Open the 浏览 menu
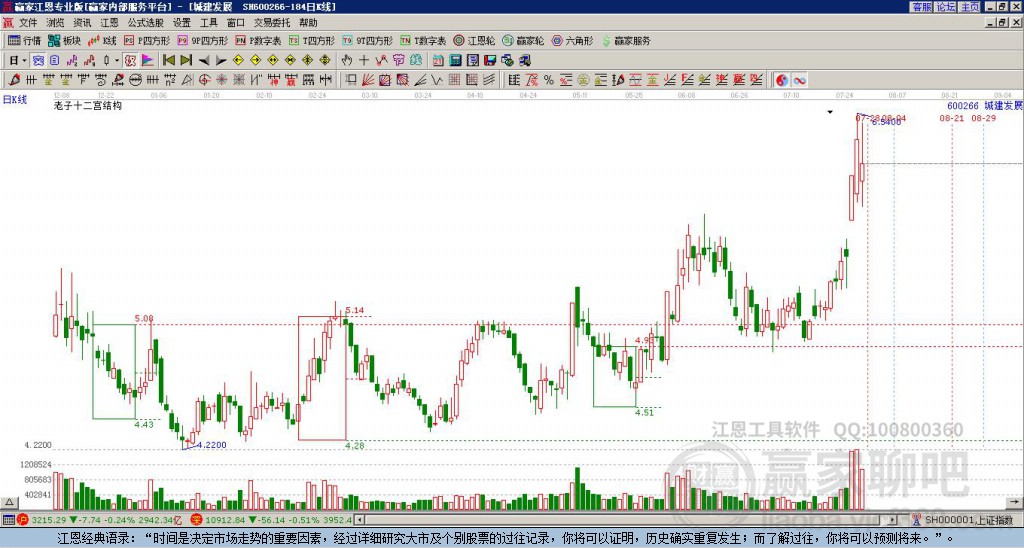 tap(55, 23)
